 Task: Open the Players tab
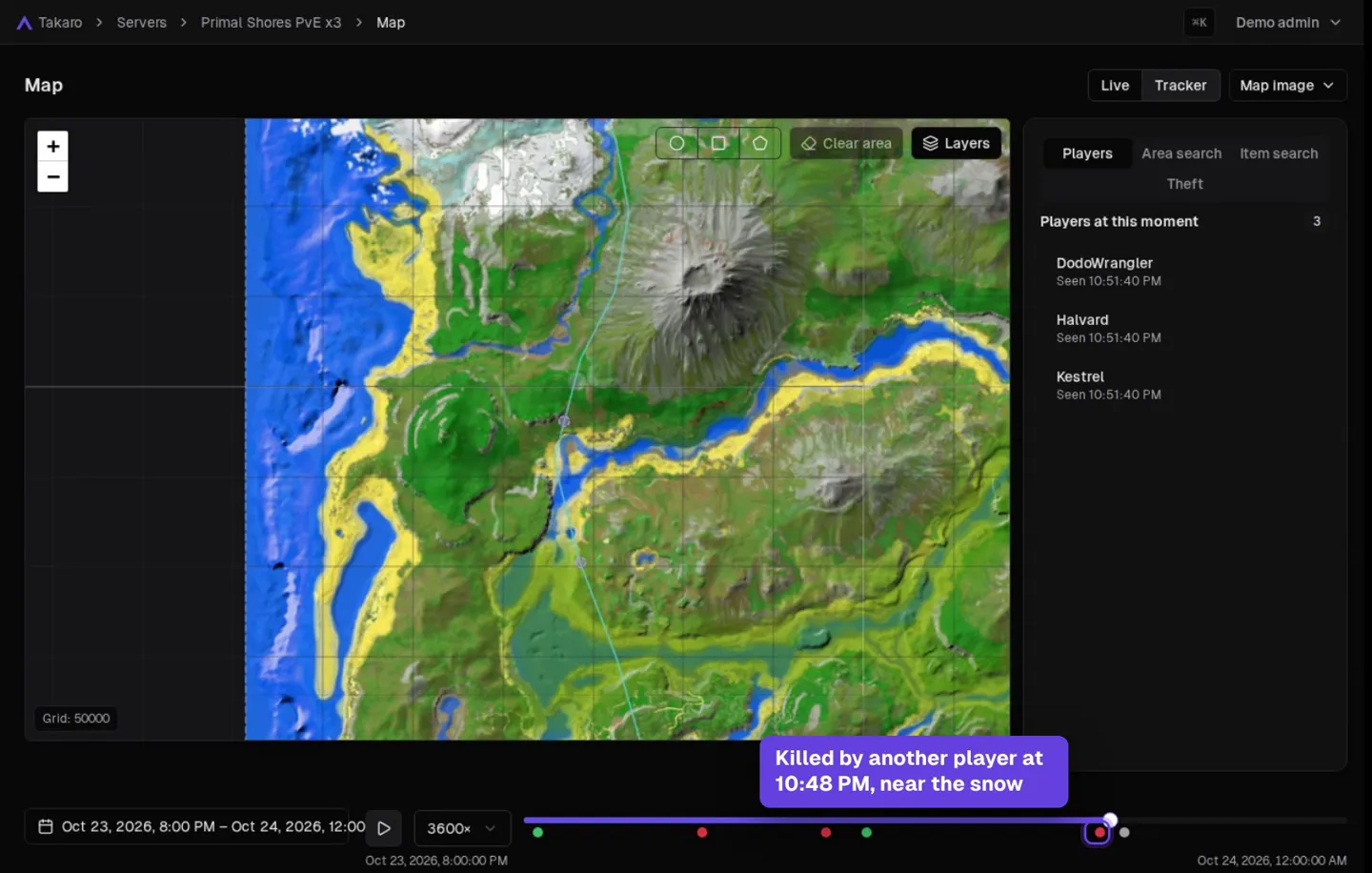[x=1087, y=153]
